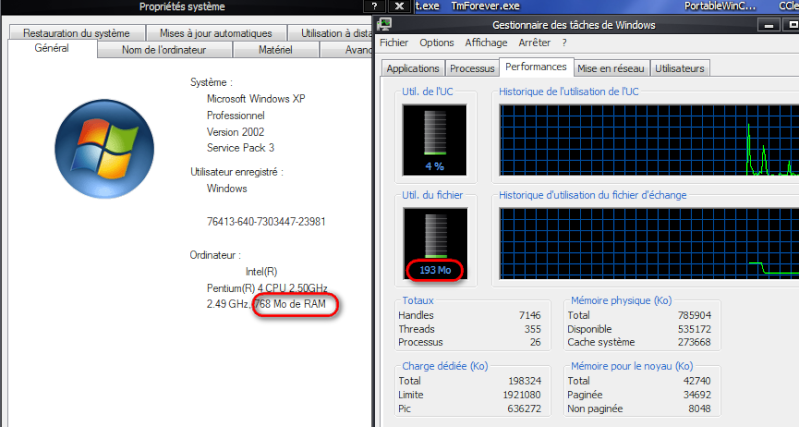Open the Utilisateurs tab

(x=680, y=68)
